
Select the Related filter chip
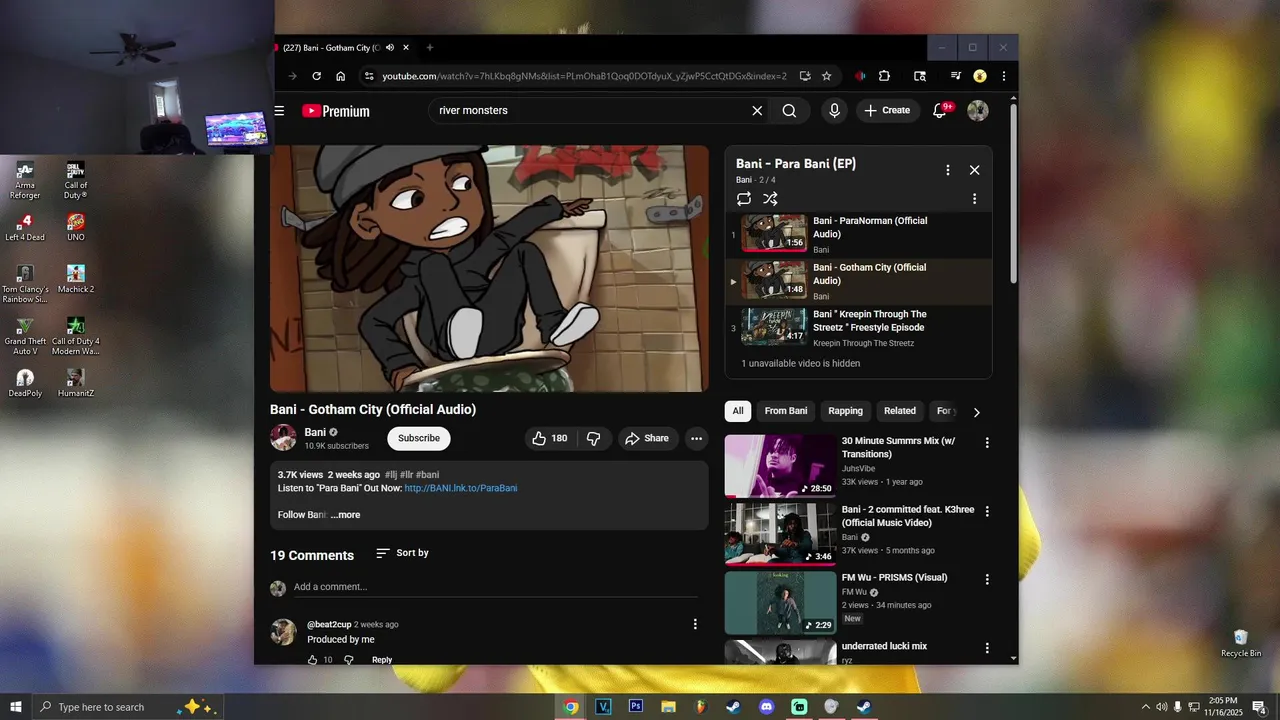pos(900,411)
